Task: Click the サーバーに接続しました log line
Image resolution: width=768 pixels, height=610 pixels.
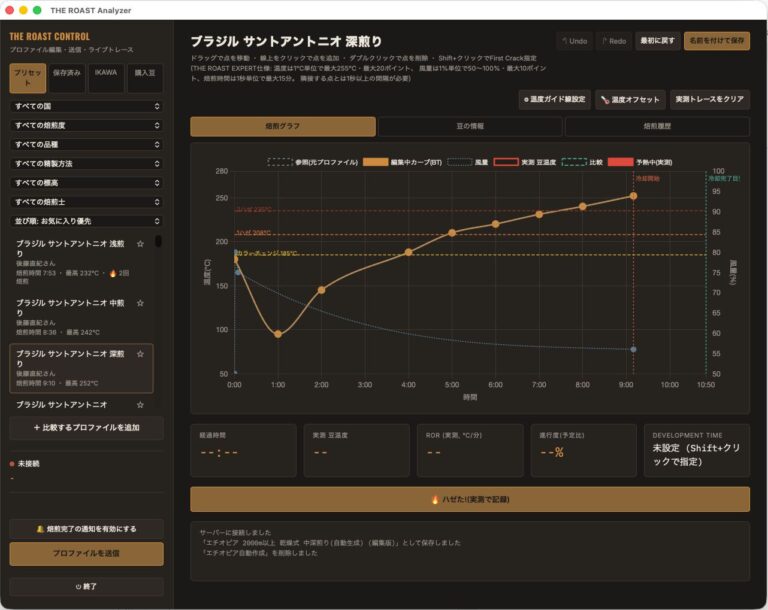Action: point(235,533)
